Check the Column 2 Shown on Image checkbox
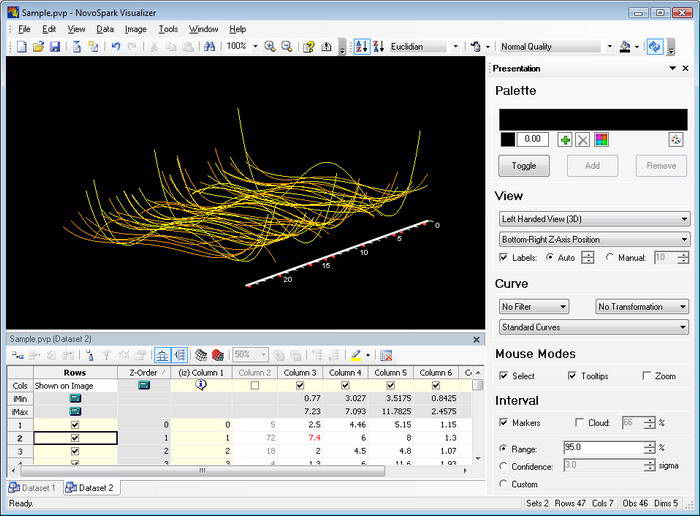 (254, 385)
